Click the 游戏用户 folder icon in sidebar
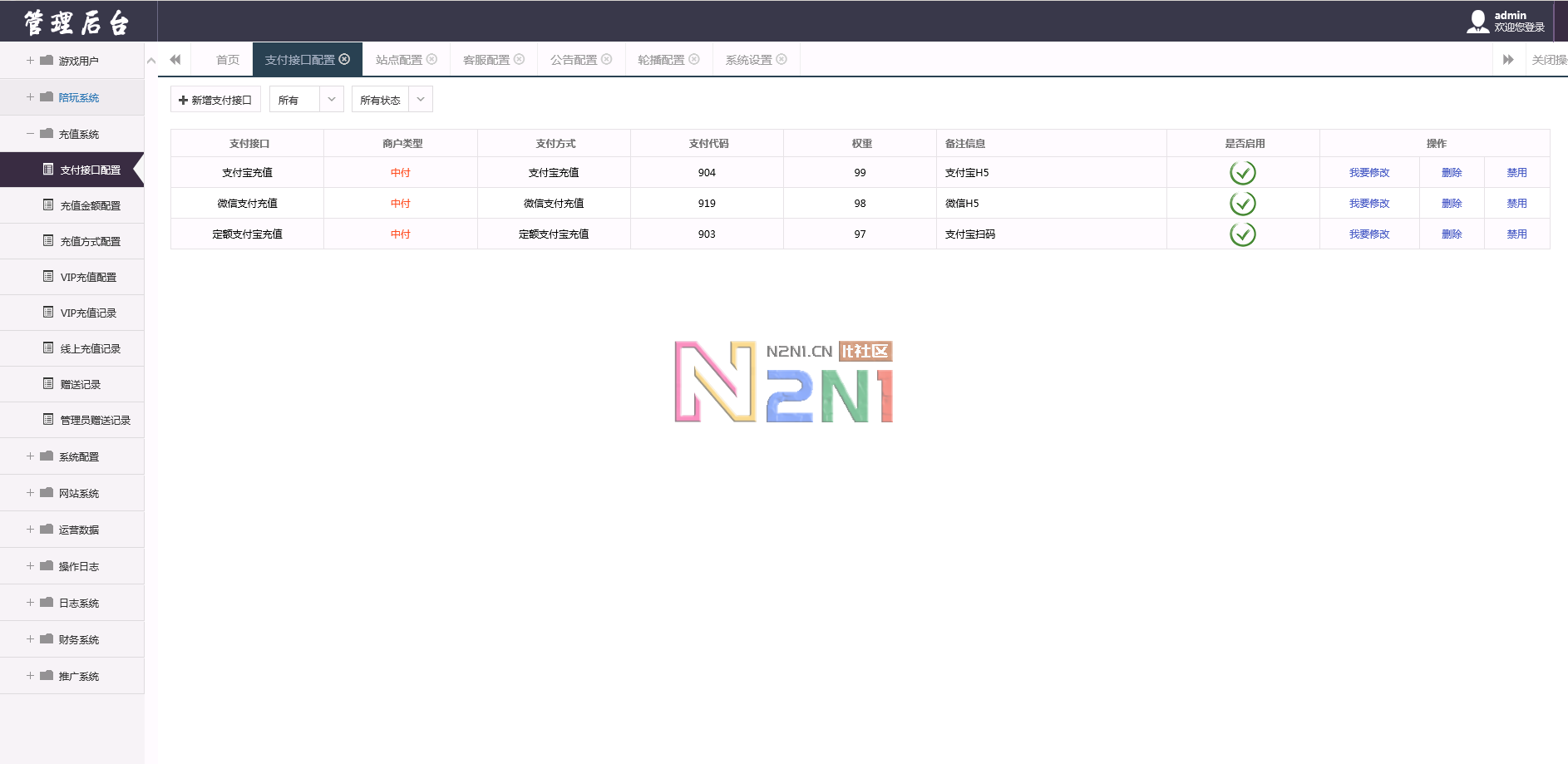 coord(47,61)
